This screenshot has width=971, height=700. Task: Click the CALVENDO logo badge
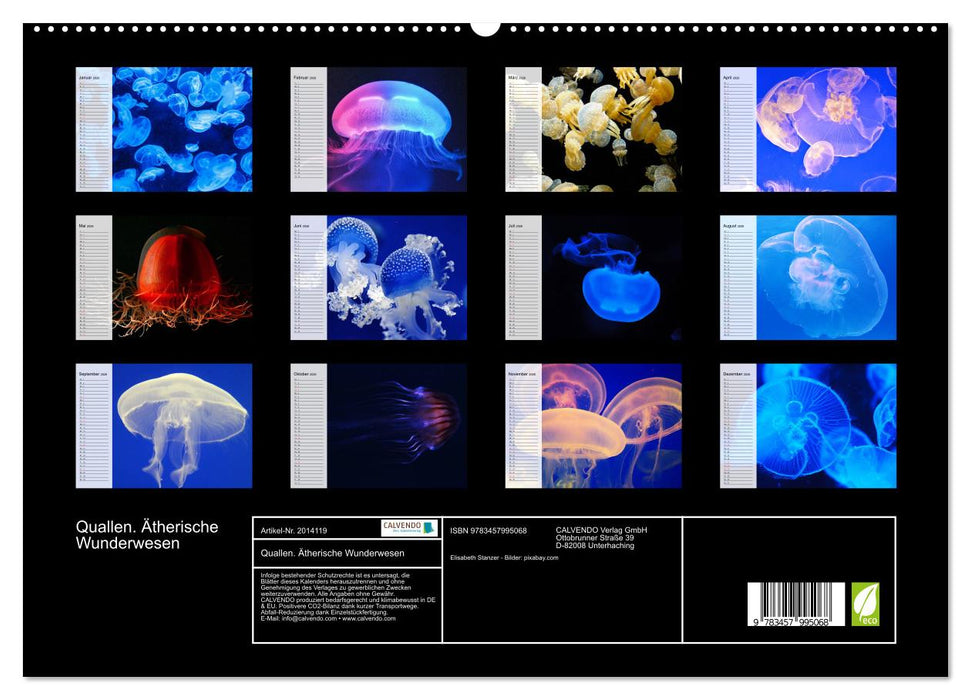tap(409, 528)
